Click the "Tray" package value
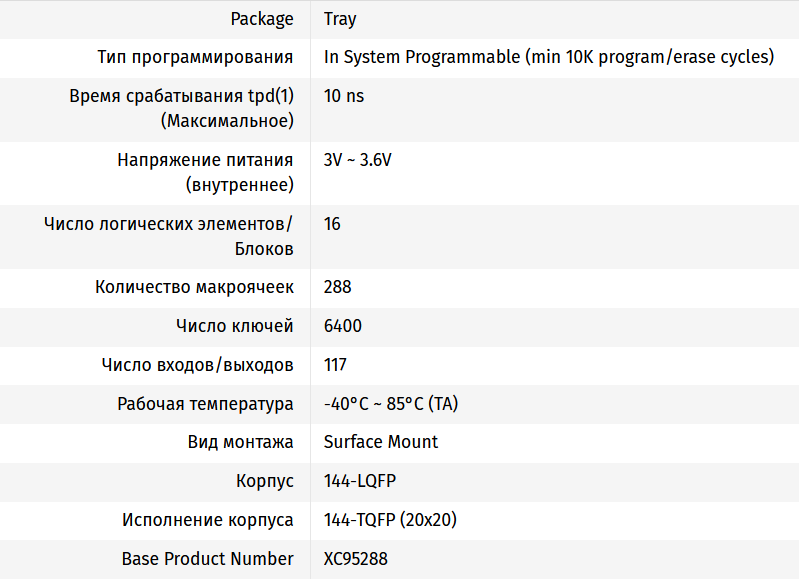Viewport: 799px width, 582px height. click(340, 19)
